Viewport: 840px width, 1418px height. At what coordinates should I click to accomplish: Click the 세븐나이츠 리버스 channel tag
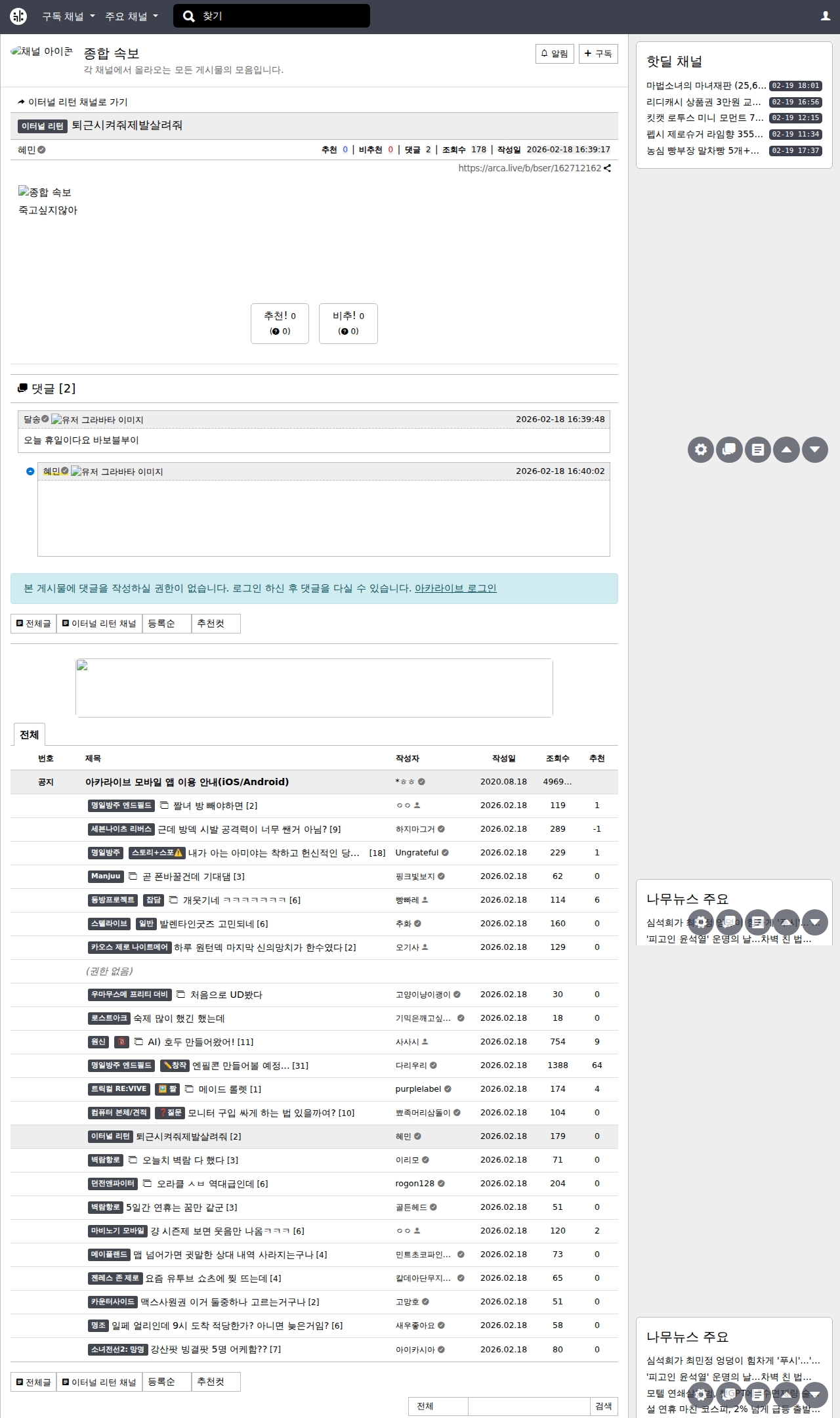[x=121, y=829]
